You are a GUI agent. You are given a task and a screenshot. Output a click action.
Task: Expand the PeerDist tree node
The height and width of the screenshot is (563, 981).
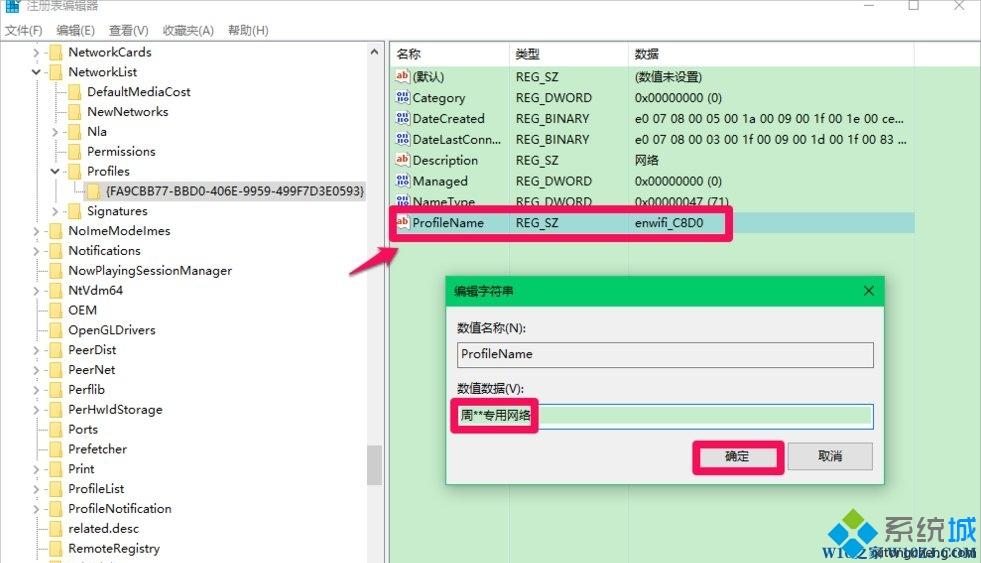click(x=36, y=350)
